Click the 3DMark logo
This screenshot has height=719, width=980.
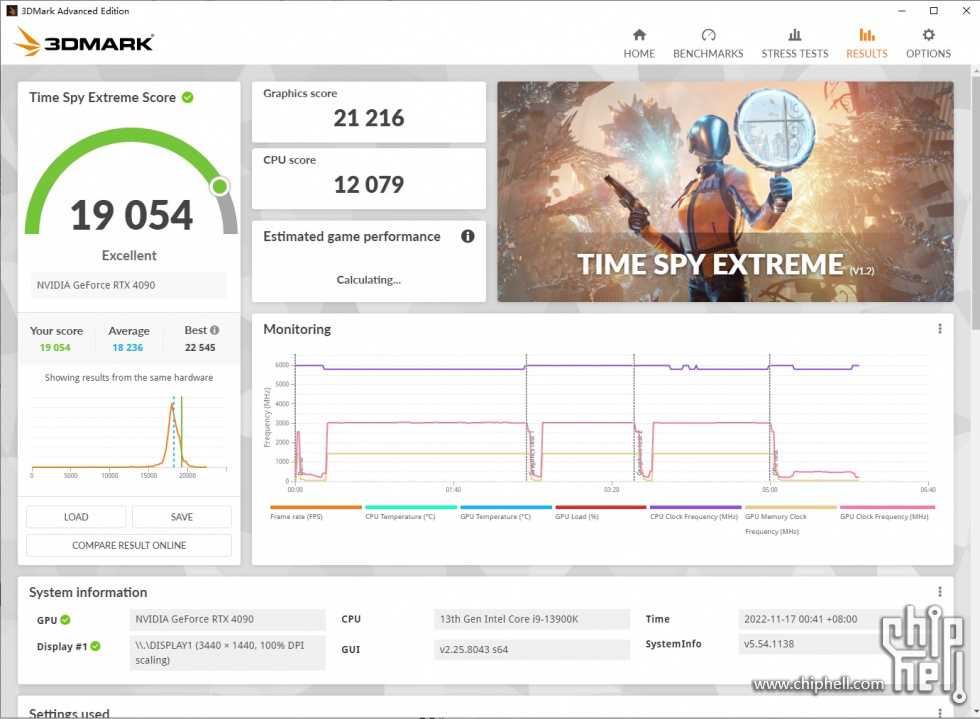point(84,42)
